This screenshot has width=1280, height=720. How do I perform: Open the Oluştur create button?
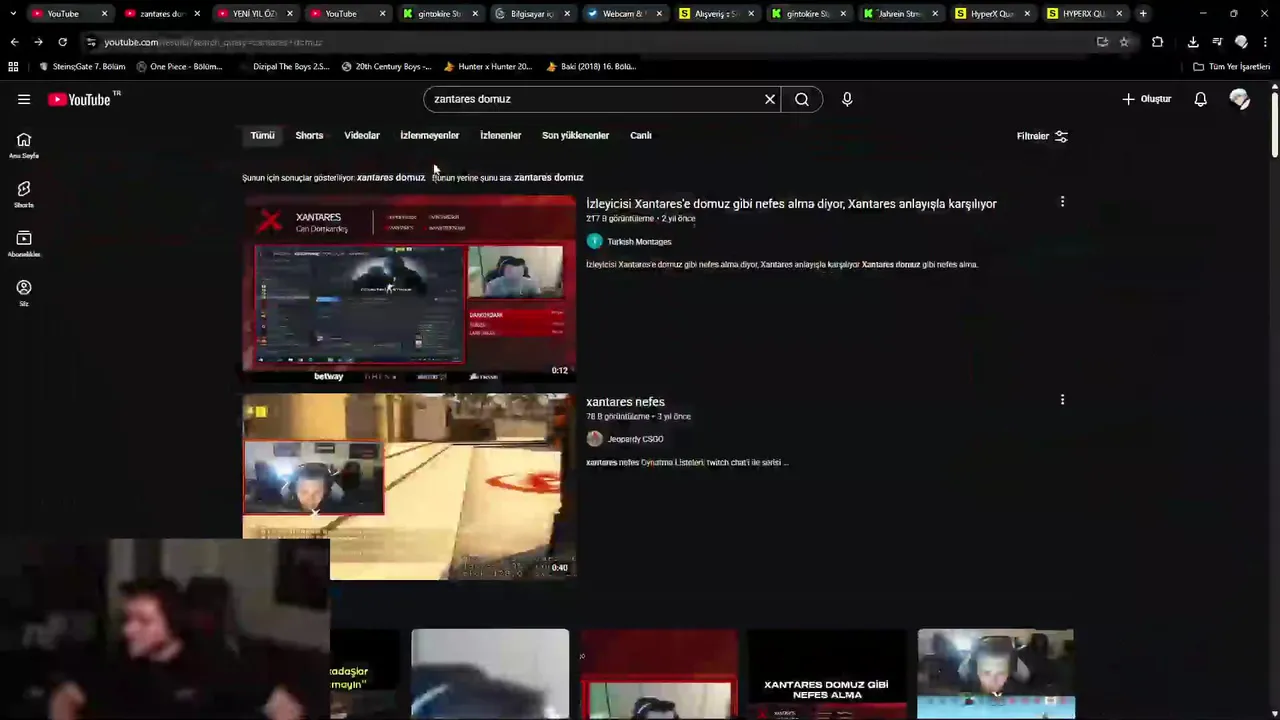tap(1146, 99)
